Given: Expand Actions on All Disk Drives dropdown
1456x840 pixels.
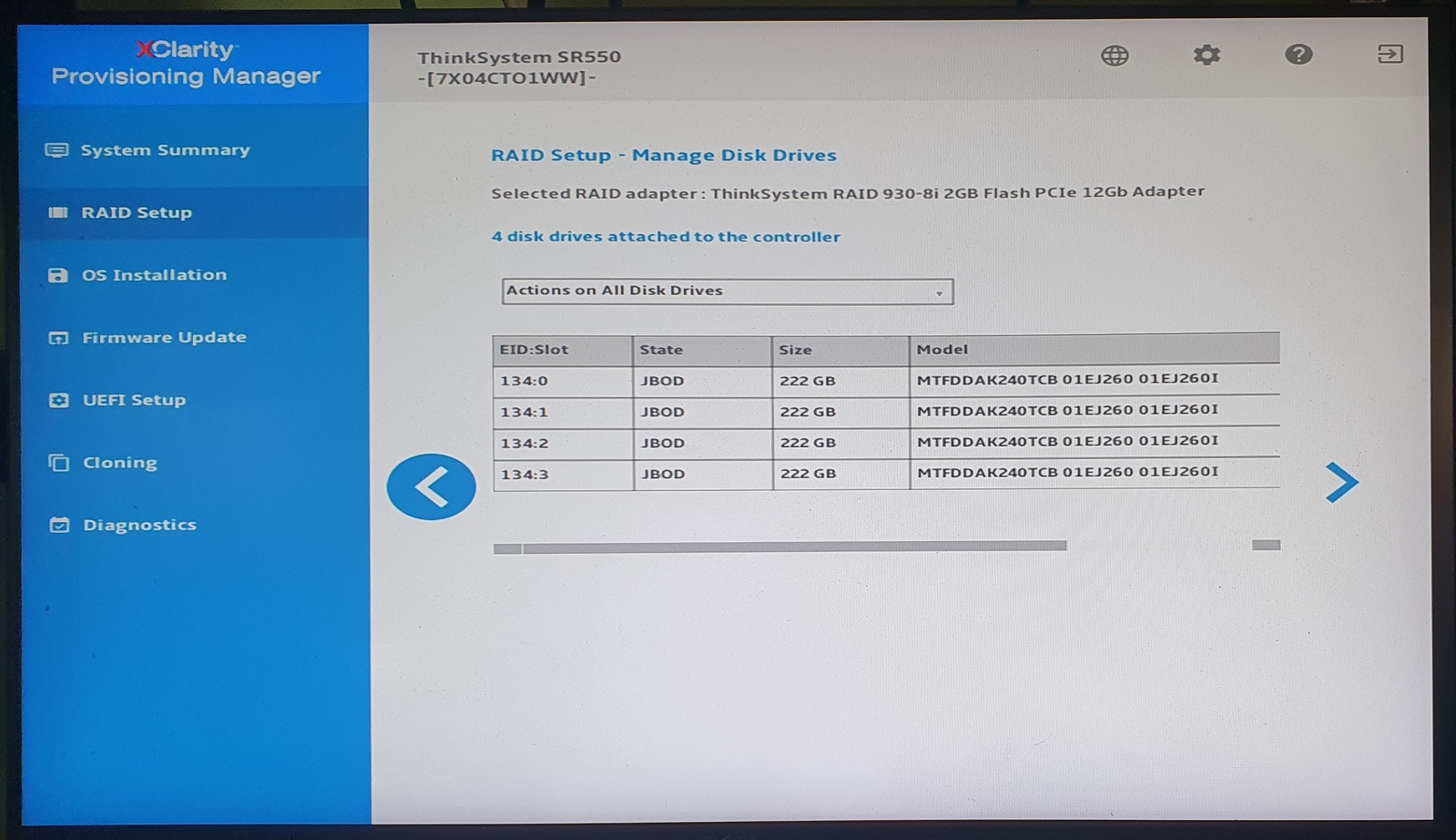Looking at the screenshot, I should (x=728, y=292).
